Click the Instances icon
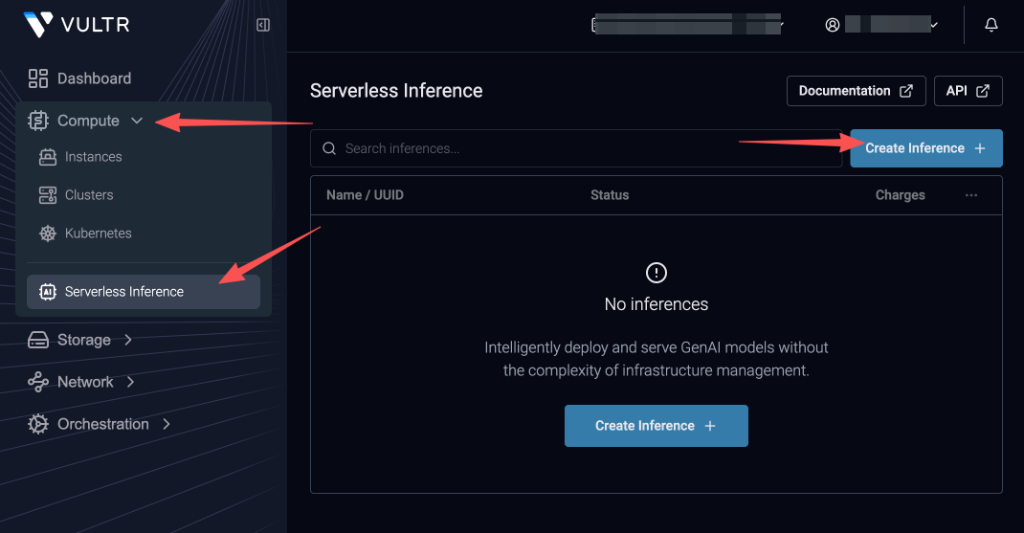Image resolution: width=1024 pixels, height=533 pixels. (48, 157)
